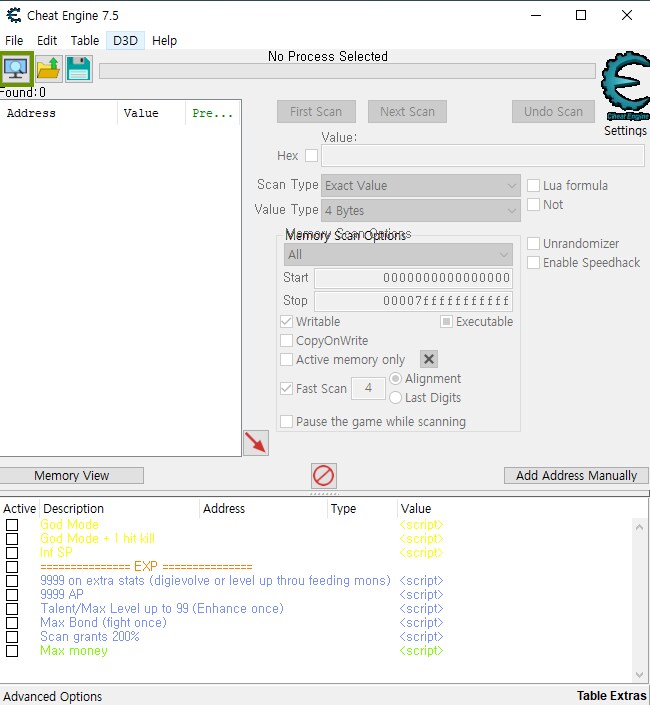
Task: Activate the Max money script checkbox
Action: (12, 651)
